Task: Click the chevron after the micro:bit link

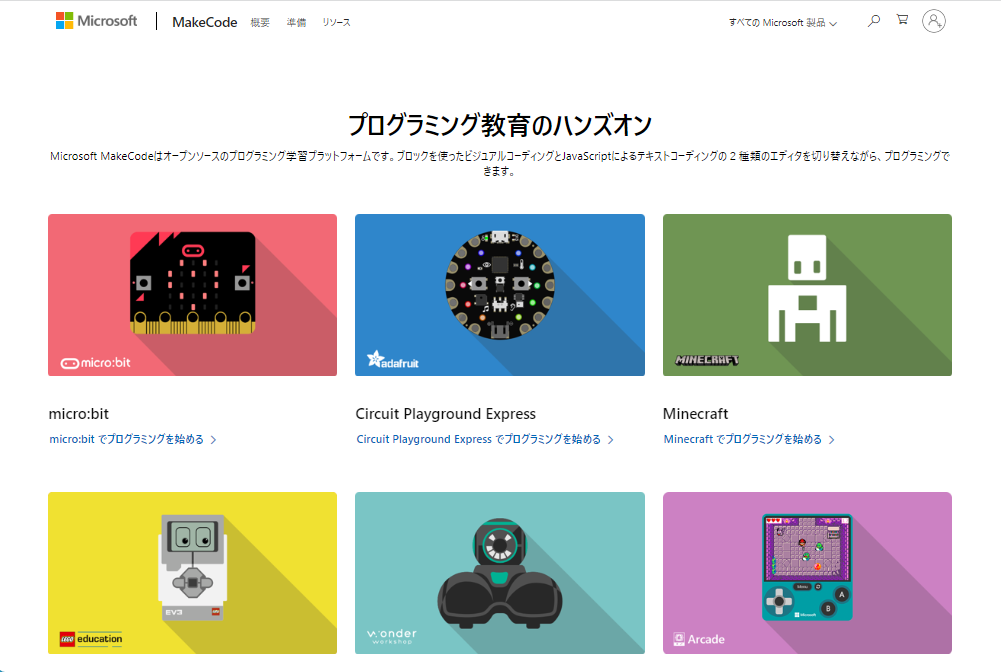Action: click(213, 440)
